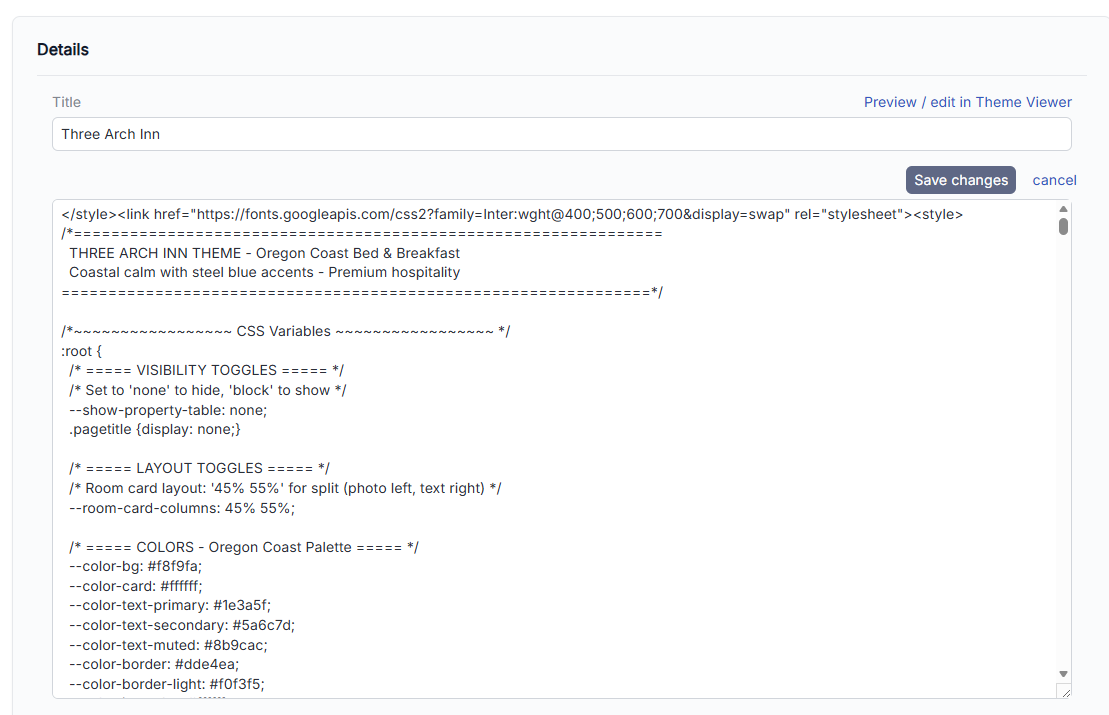Screen dimensions: 1109x715
Task: Click the textarea resize handle corner
Action: (1064, 691)
